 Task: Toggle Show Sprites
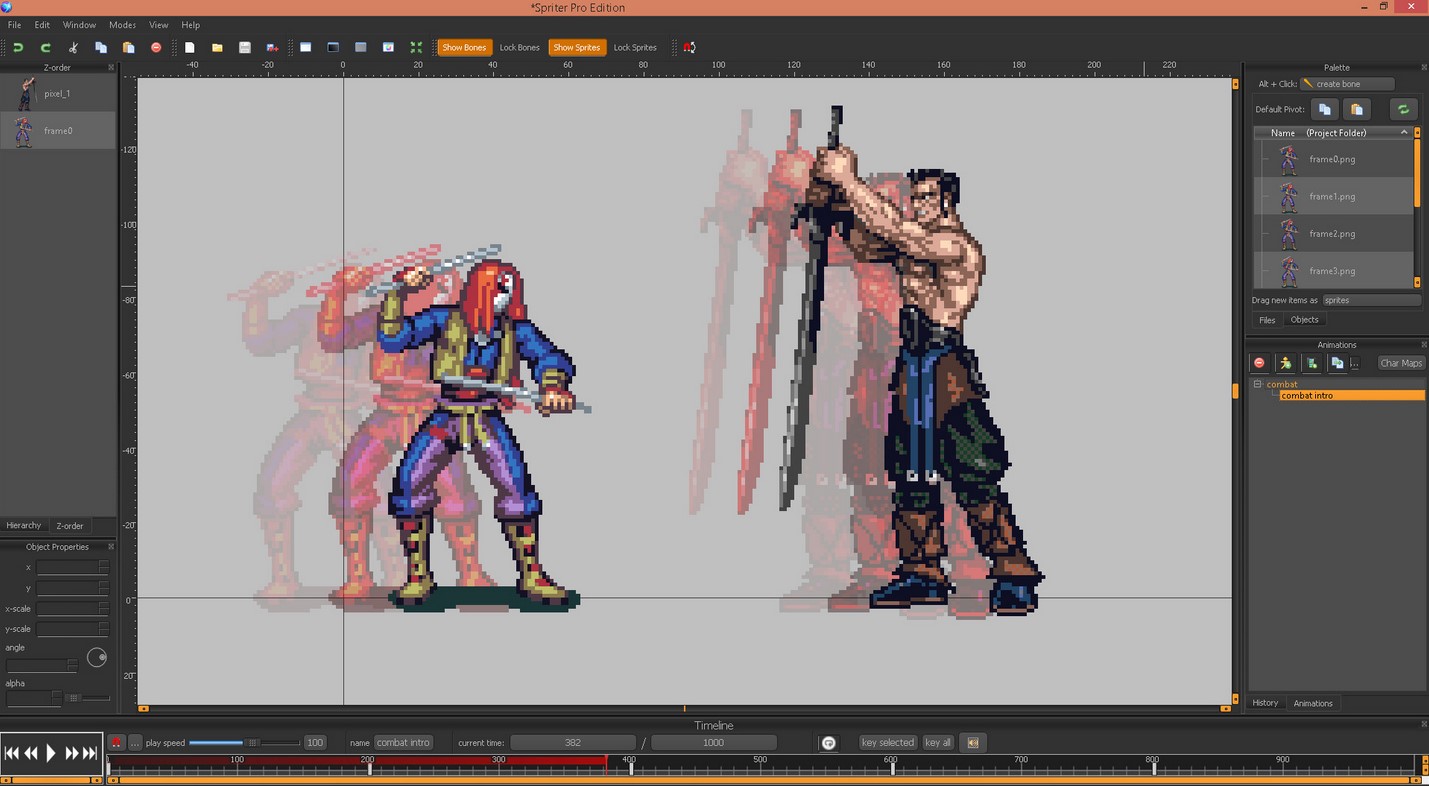pos(577,47)
